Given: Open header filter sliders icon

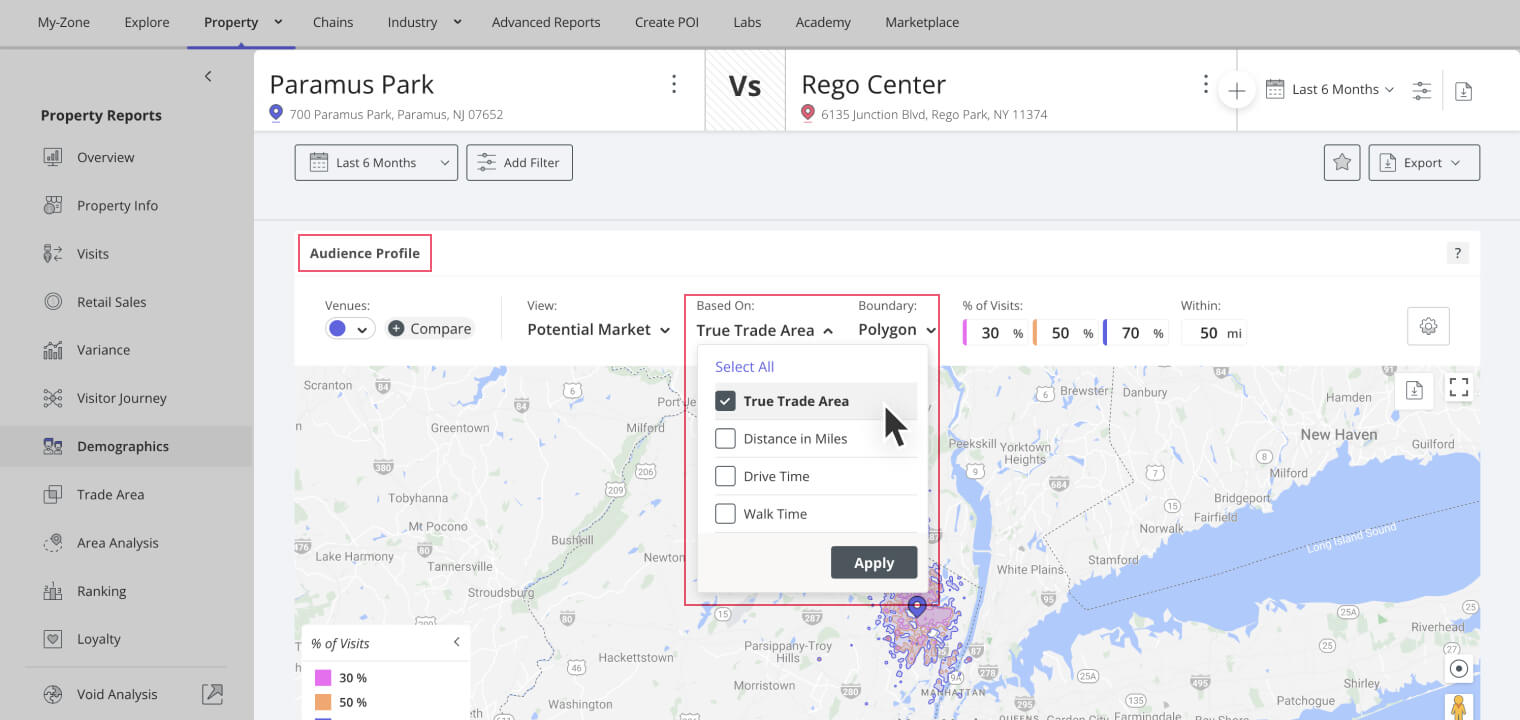Looking at the screenshot, I should pos(1421,90).
